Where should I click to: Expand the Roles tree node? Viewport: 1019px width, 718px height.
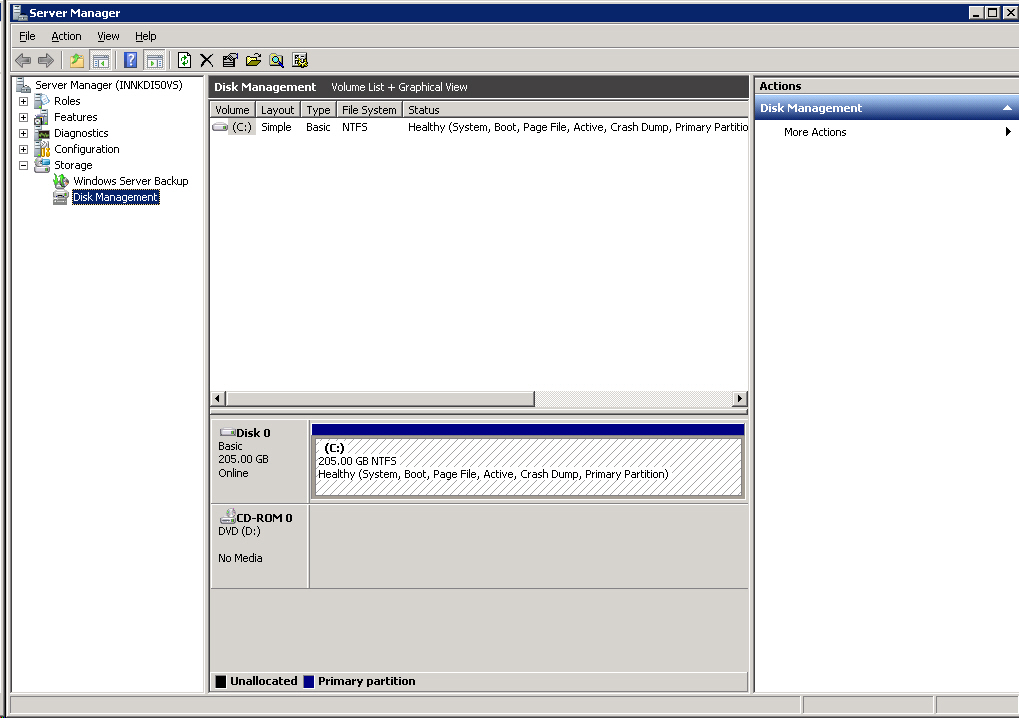pos(23,101)
